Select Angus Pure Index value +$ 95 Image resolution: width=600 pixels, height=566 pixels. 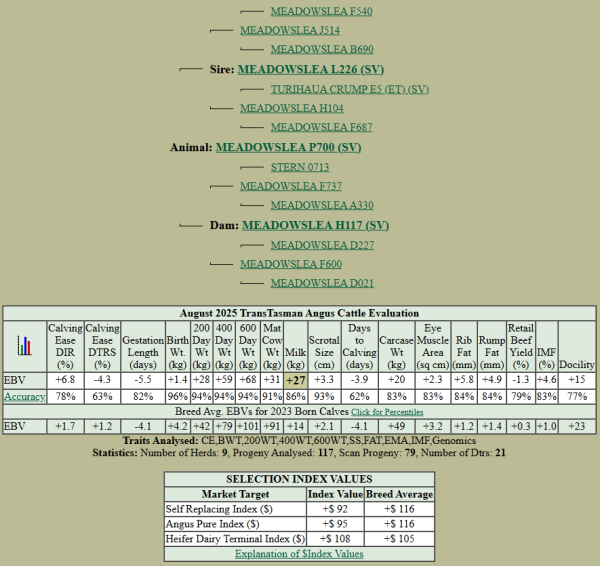(x=335, y=524)
